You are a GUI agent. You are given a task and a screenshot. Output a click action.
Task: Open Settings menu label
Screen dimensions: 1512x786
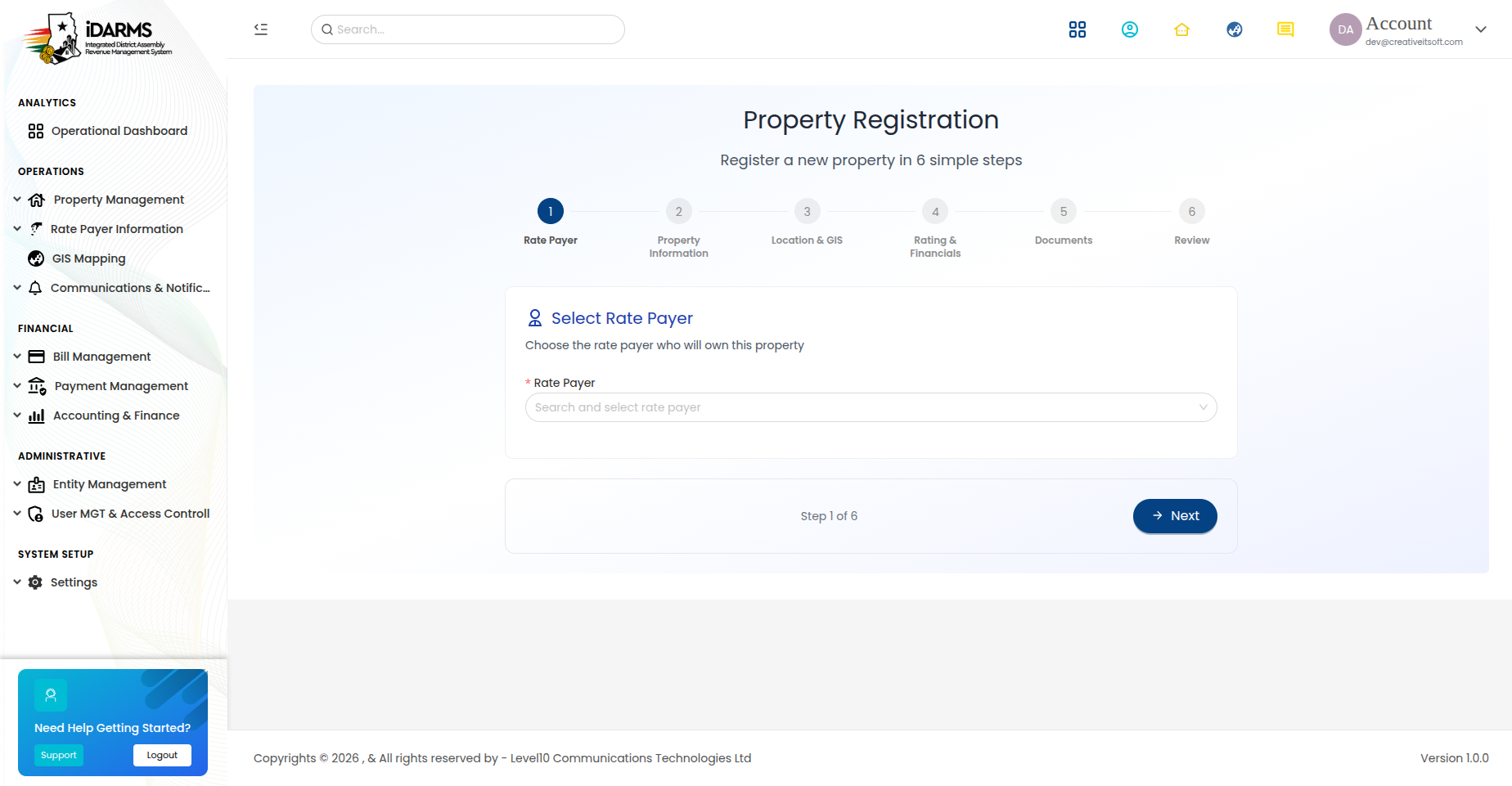[74, 582]
